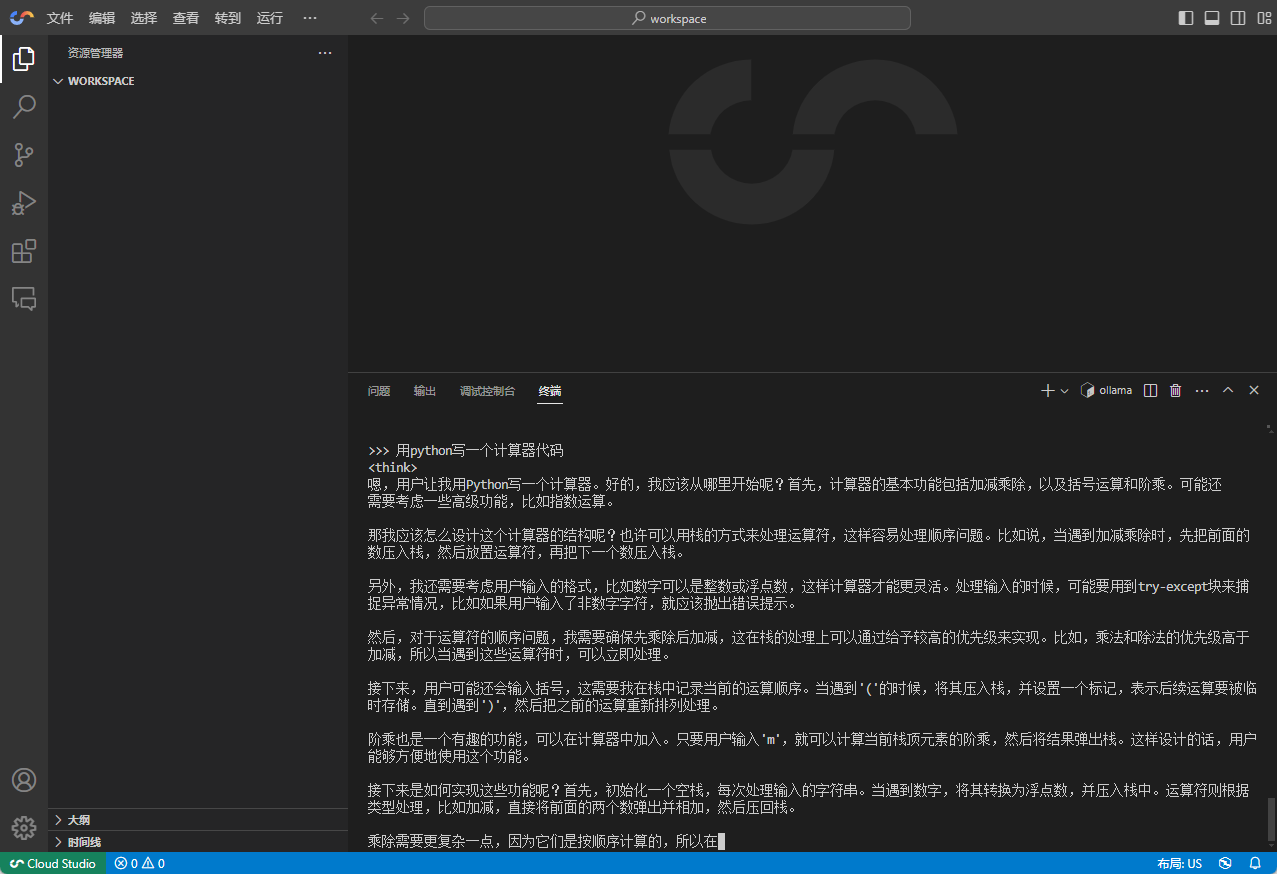Toggle the panel visibility
The width and height of the screenshot is (1277, 874).
click(1212, 17)
